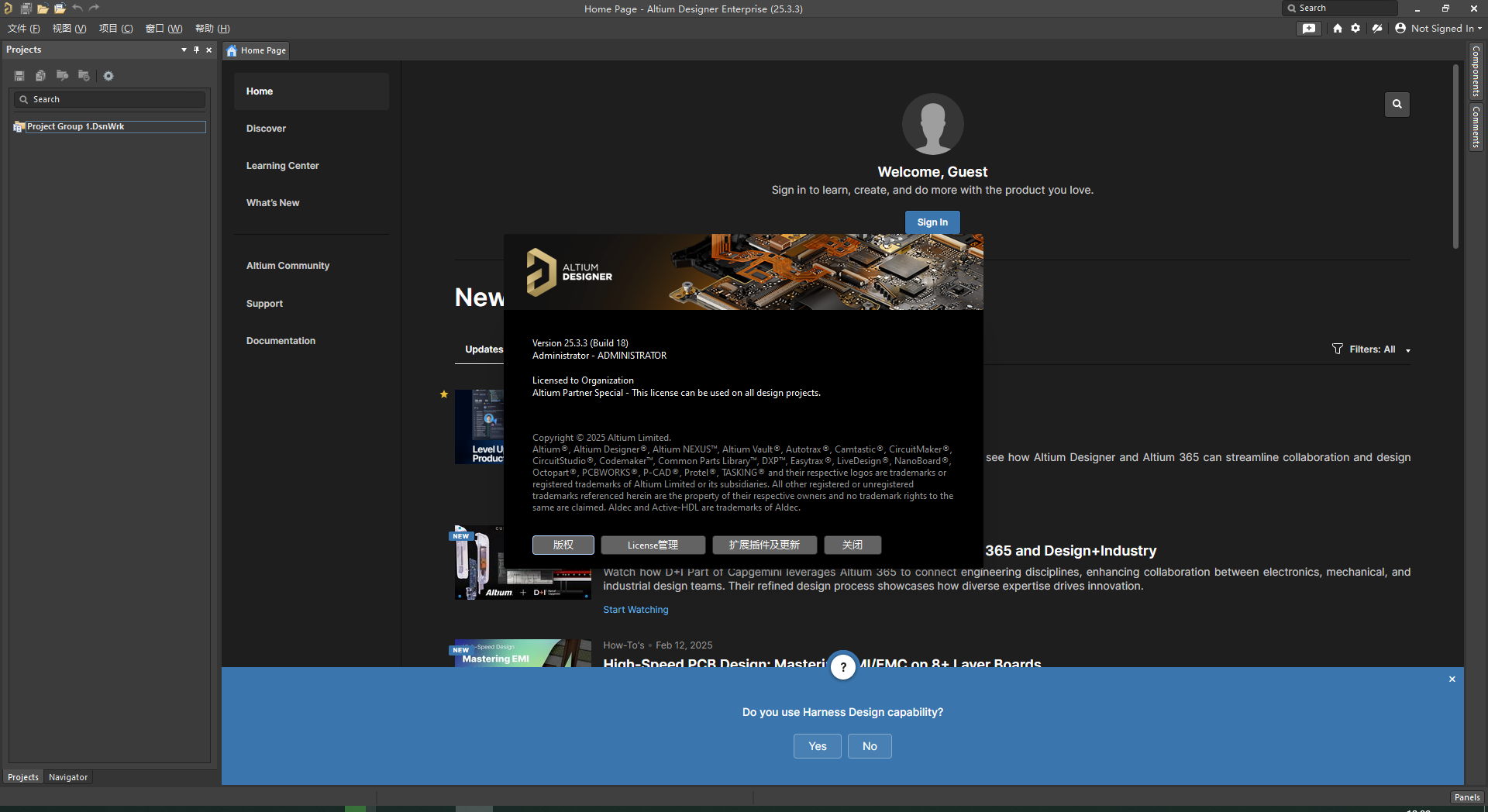Click the Panels button in status bar
Screen dimensions: 1488x812
1467,797
